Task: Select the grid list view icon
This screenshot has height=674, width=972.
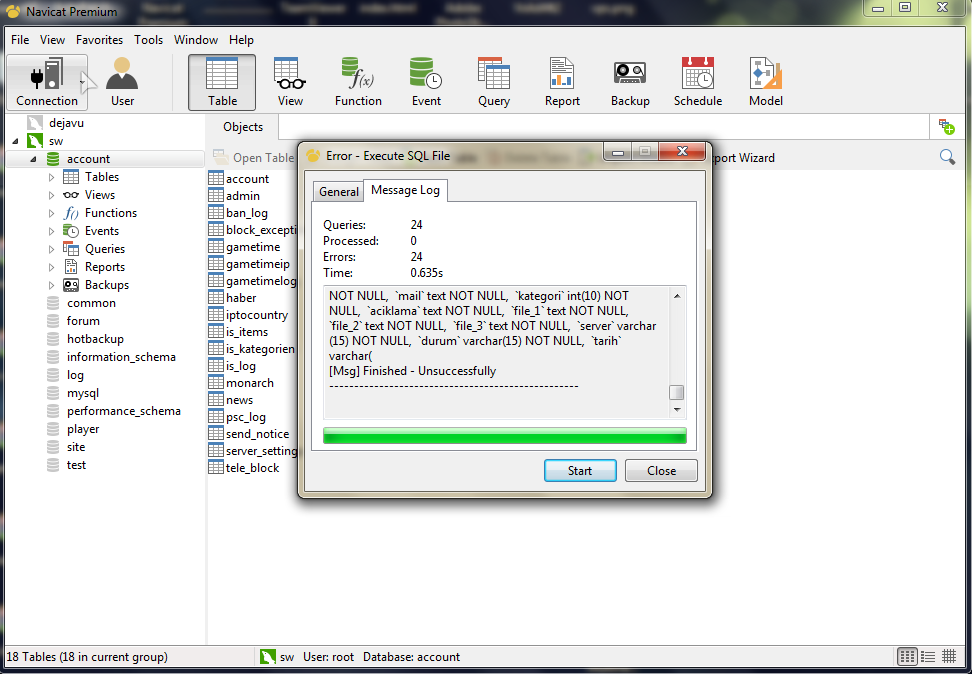Action: [907, 657]
